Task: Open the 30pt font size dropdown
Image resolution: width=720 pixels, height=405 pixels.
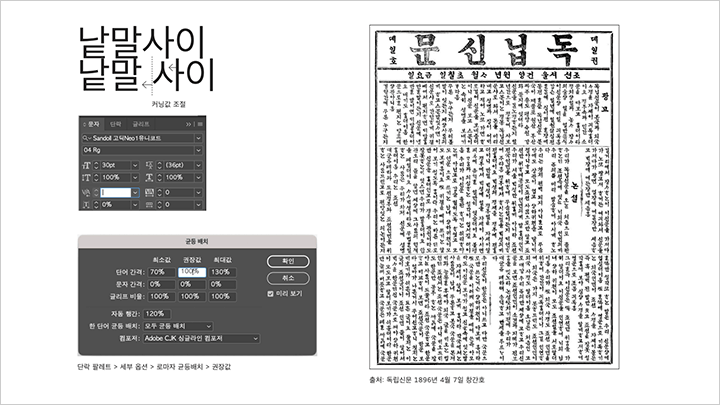Action: (135, 165)
